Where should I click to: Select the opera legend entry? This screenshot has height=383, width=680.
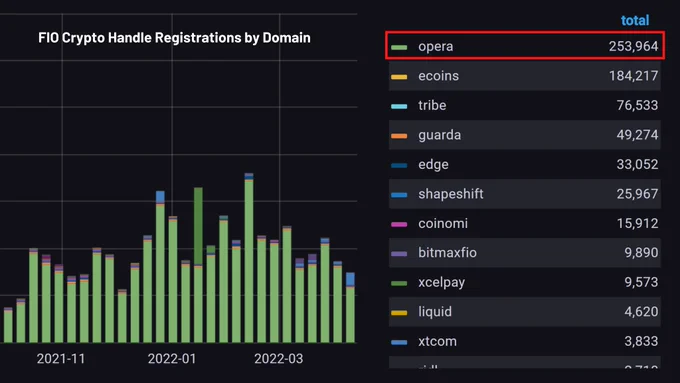tap(525, 46)
